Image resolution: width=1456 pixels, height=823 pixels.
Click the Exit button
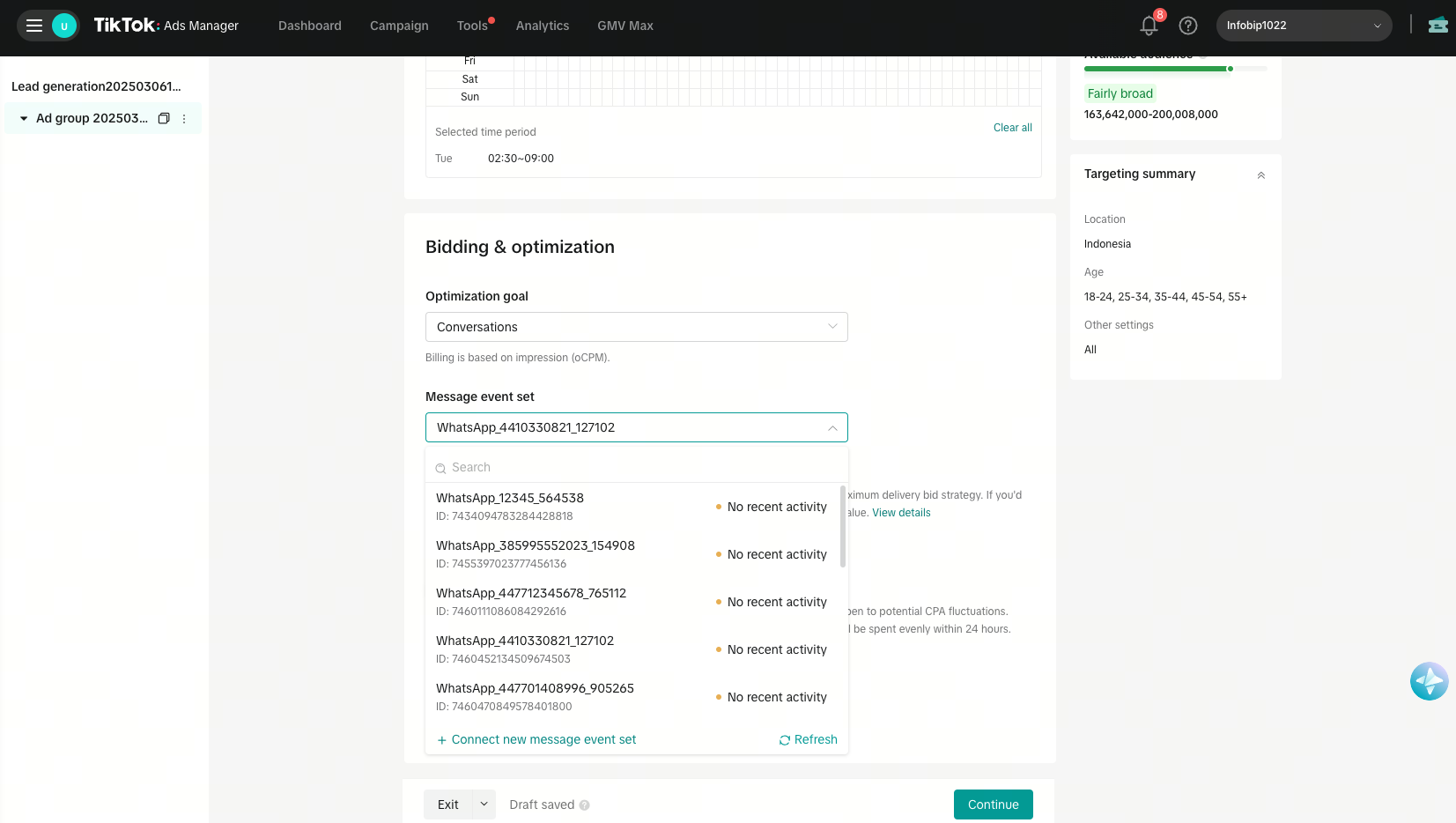pos(448,804)
